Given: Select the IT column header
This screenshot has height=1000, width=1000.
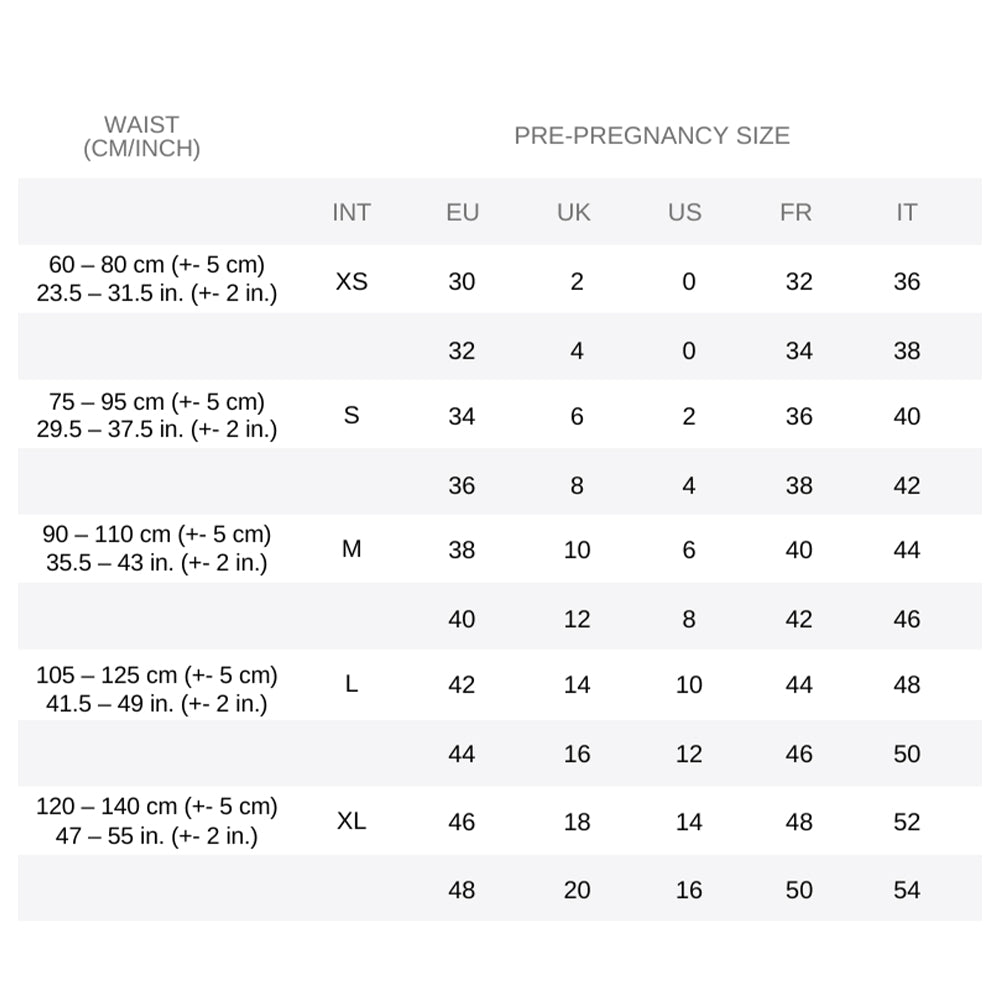Looking at the screenshot, I should [906, 212].
